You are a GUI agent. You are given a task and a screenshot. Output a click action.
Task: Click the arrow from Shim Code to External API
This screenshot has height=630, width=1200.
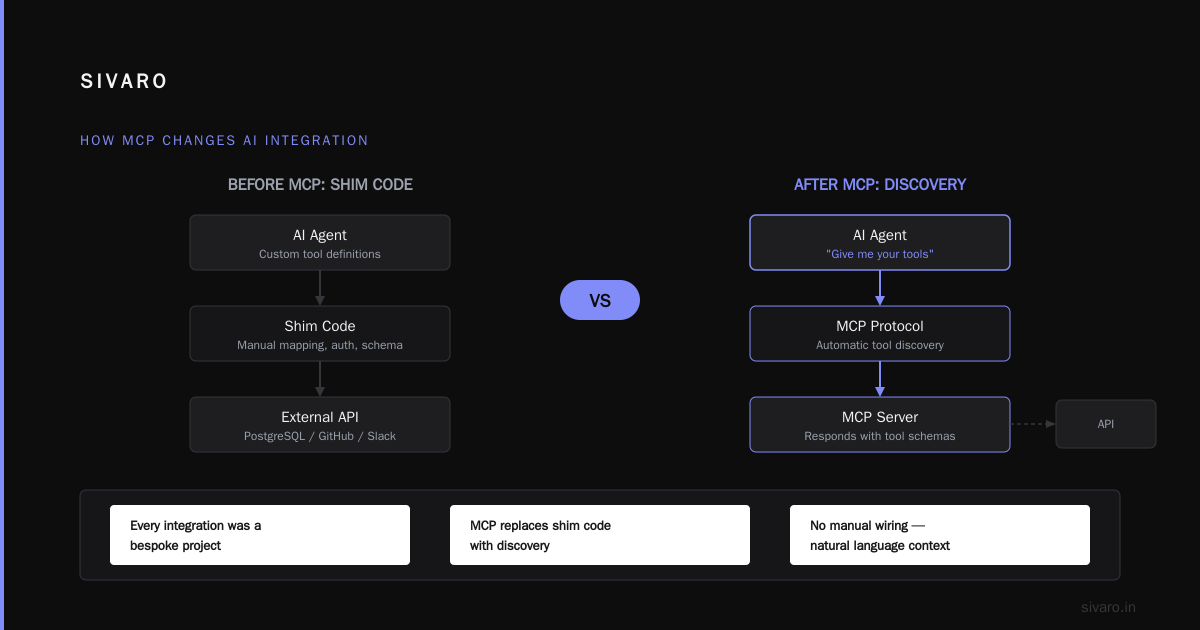[x=320, y=379]
